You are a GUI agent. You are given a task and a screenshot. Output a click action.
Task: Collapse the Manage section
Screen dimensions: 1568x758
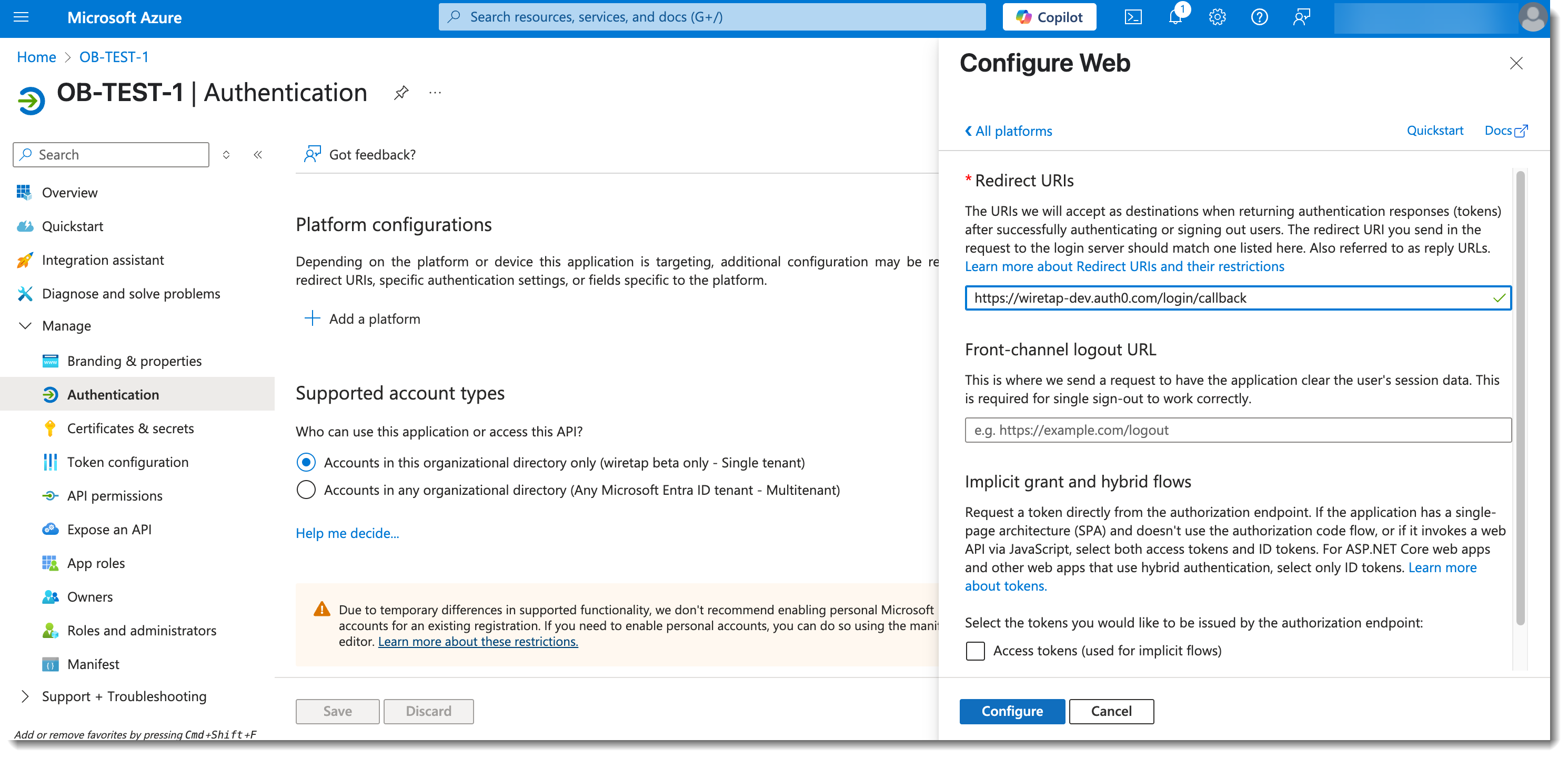click(x=25, y=326)
